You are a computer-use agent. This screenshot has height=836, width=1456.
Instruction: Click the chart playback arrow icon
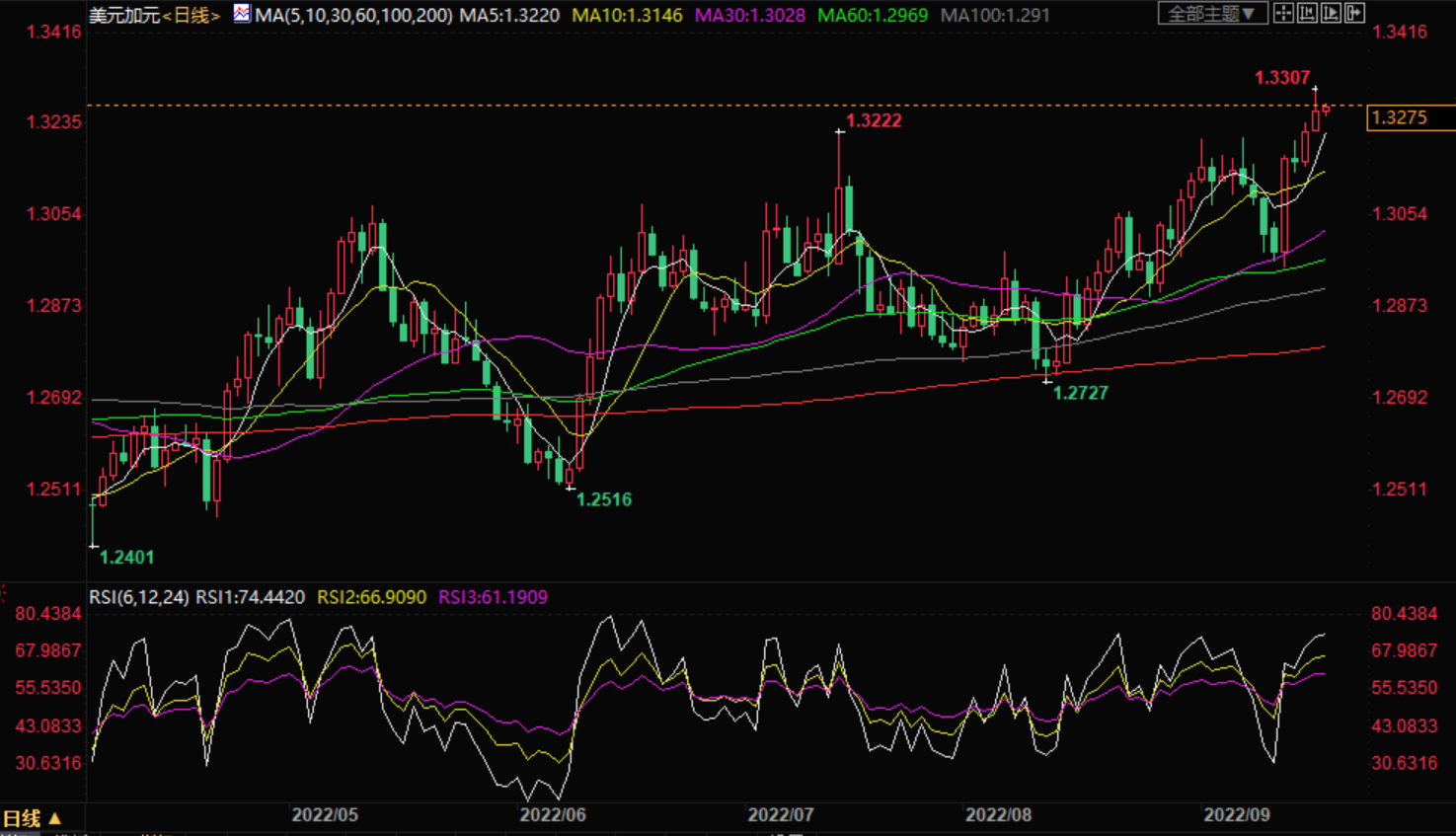tap(1331, 13)
